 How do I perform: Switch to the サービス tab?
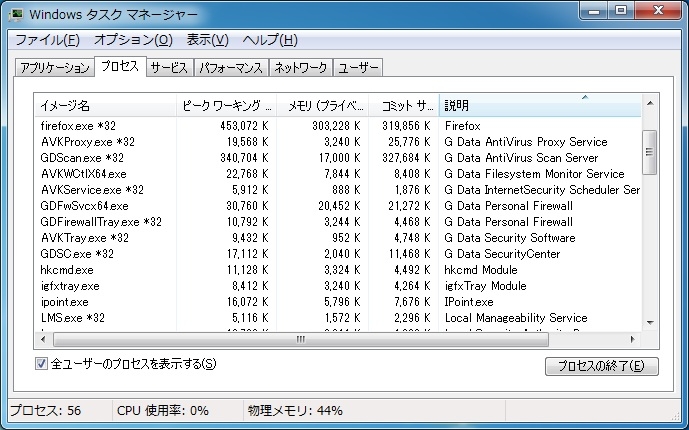(x=169, y=68)
